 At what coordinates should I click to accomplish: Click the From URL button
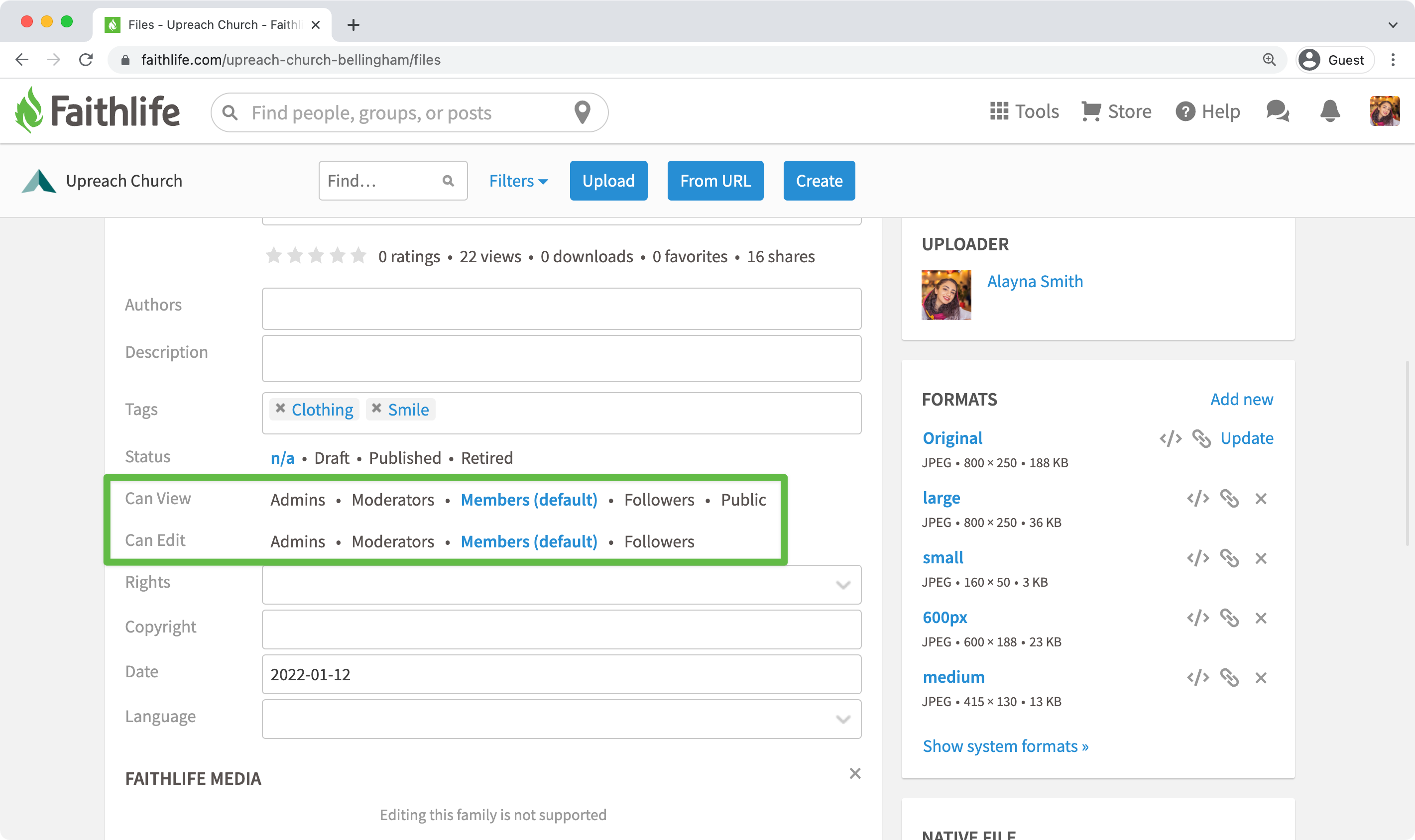click(715, 181)
